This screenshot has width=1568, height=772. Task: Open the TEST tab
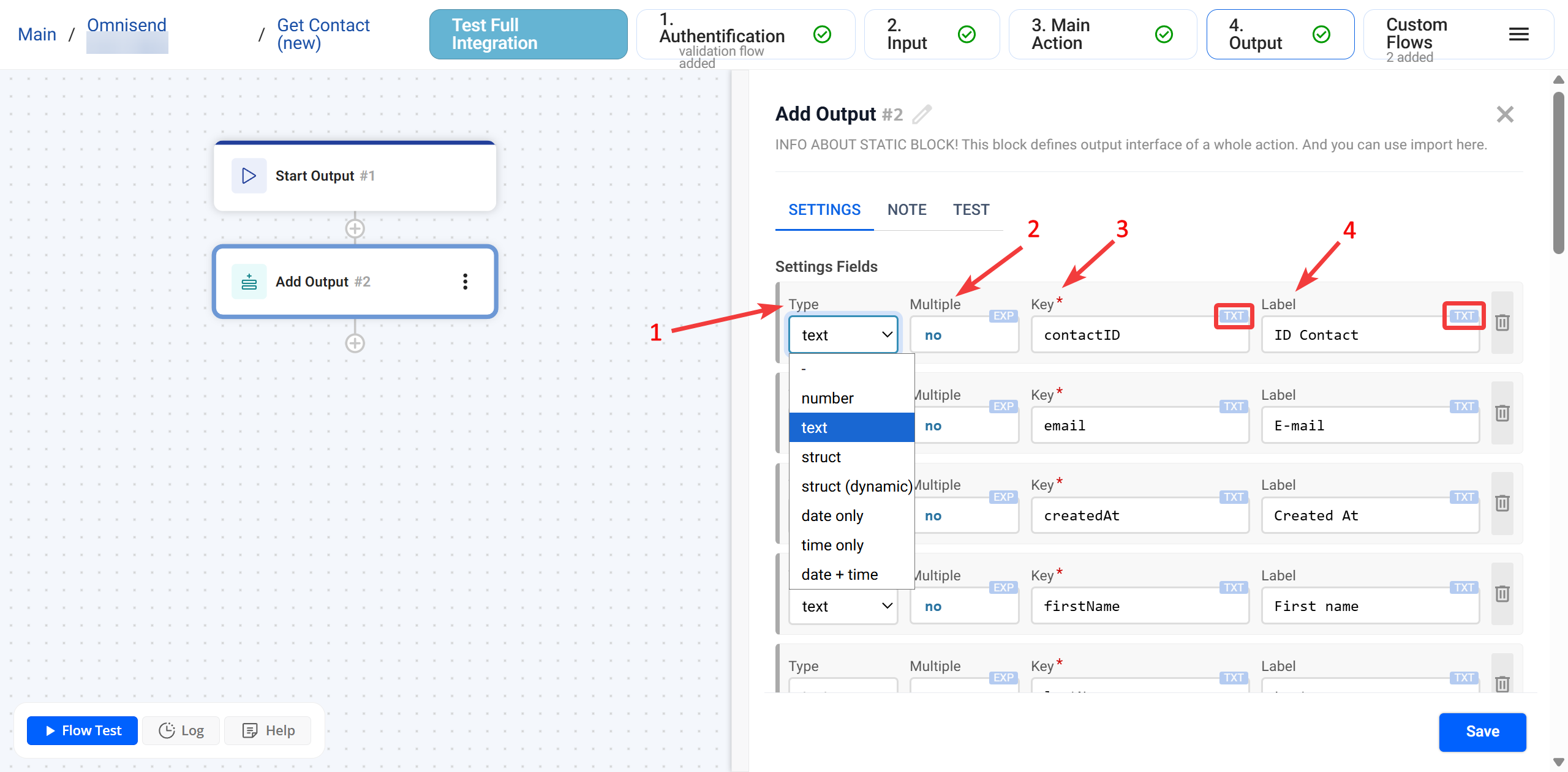point(970,210)
